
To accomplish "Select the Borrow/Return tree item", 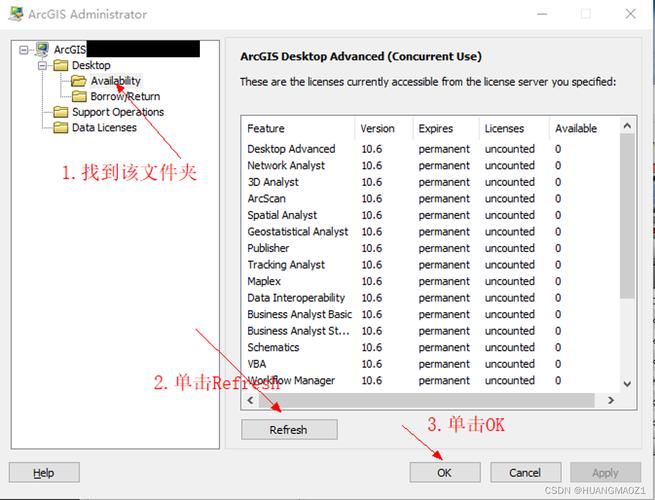I will coord(125,96).
